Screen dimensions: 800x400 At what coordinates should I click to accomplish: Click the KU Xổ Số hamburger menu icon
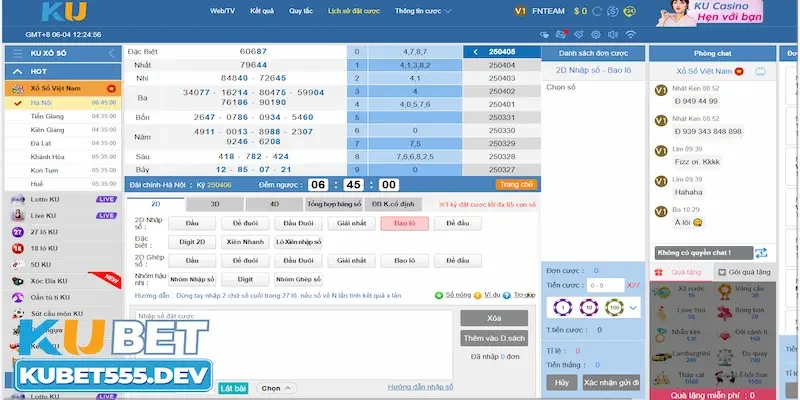click(18, 54)
